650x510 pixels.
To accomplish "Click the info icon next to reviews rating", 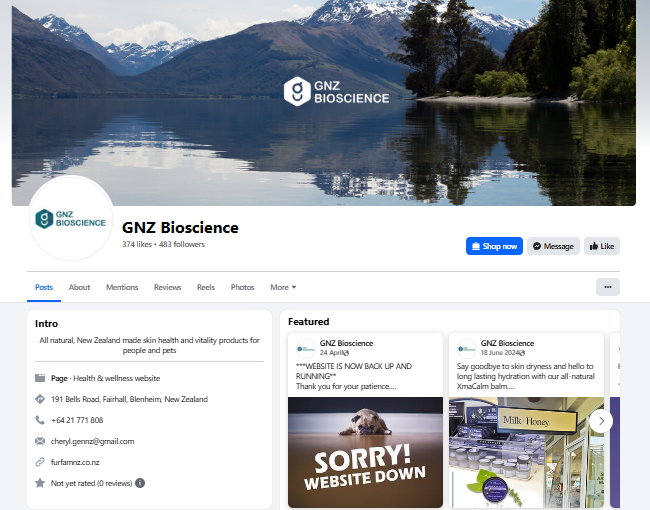I will click(x=140, y=483).
